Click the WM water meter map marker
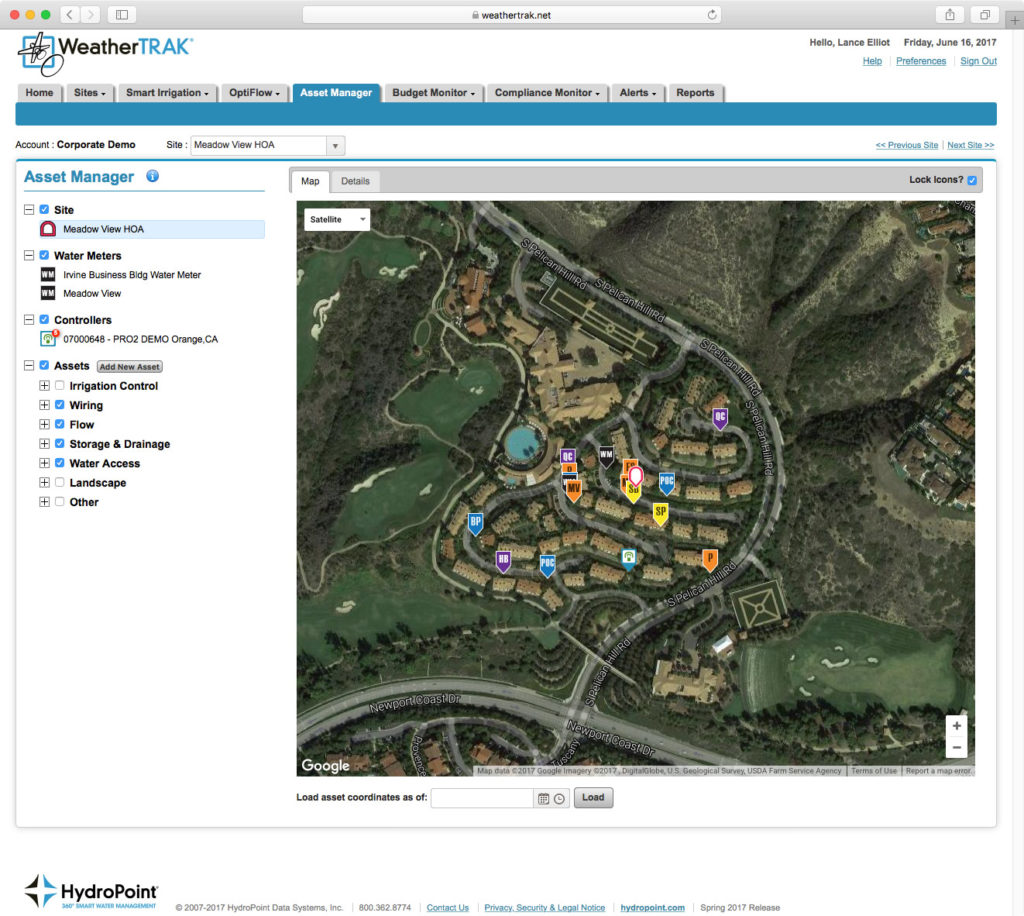Screen dimensions: 1024x916 coord(607,453)
